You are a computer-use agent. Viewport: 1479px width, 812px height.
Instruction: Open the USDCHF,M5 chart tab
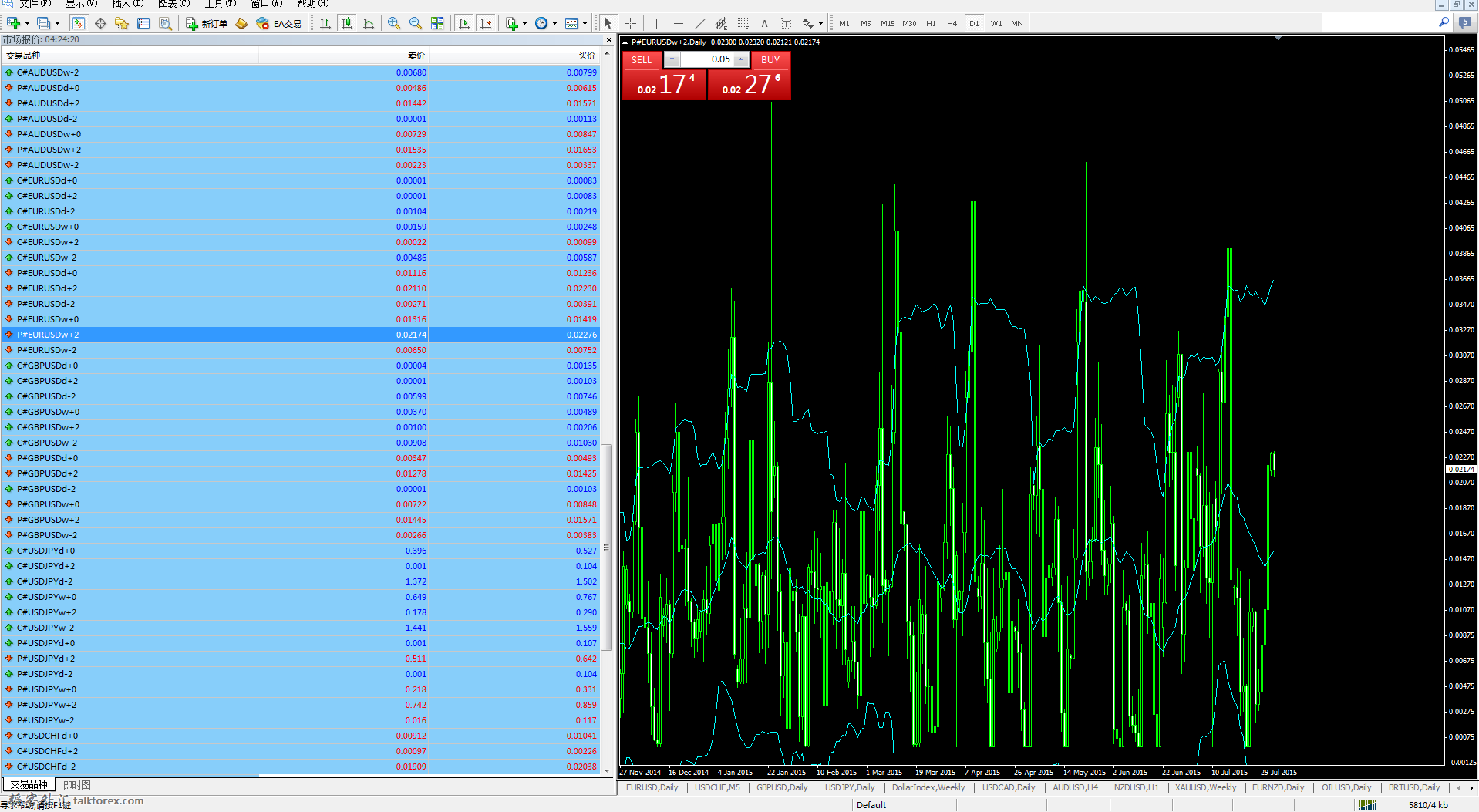(717, 787)
